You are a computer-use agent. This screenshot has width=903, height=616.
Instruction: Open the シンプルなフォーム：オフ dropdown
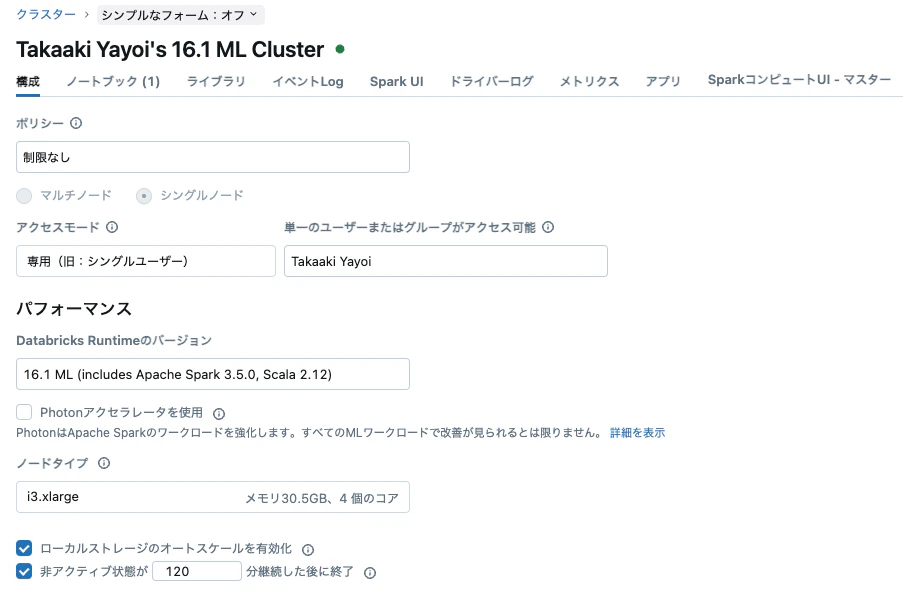coord(180,15)
